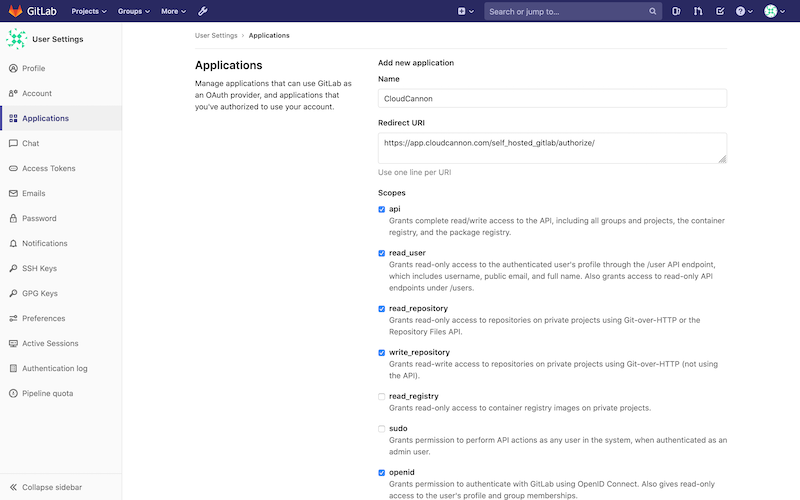The height and width of the screenshot is (500, 800).
Task: Open the help dropdown arrow
Action: click(x=750, y=12)
